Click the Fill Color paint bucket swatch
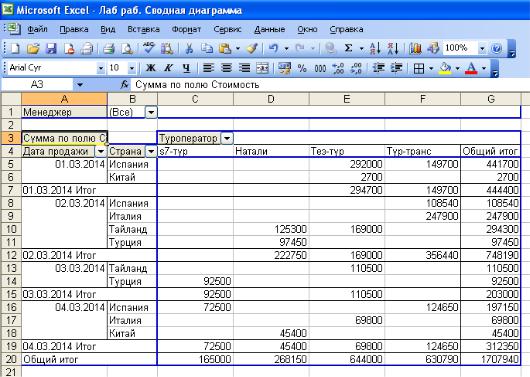This screenshot has height=377, width=530. [445, 69]
